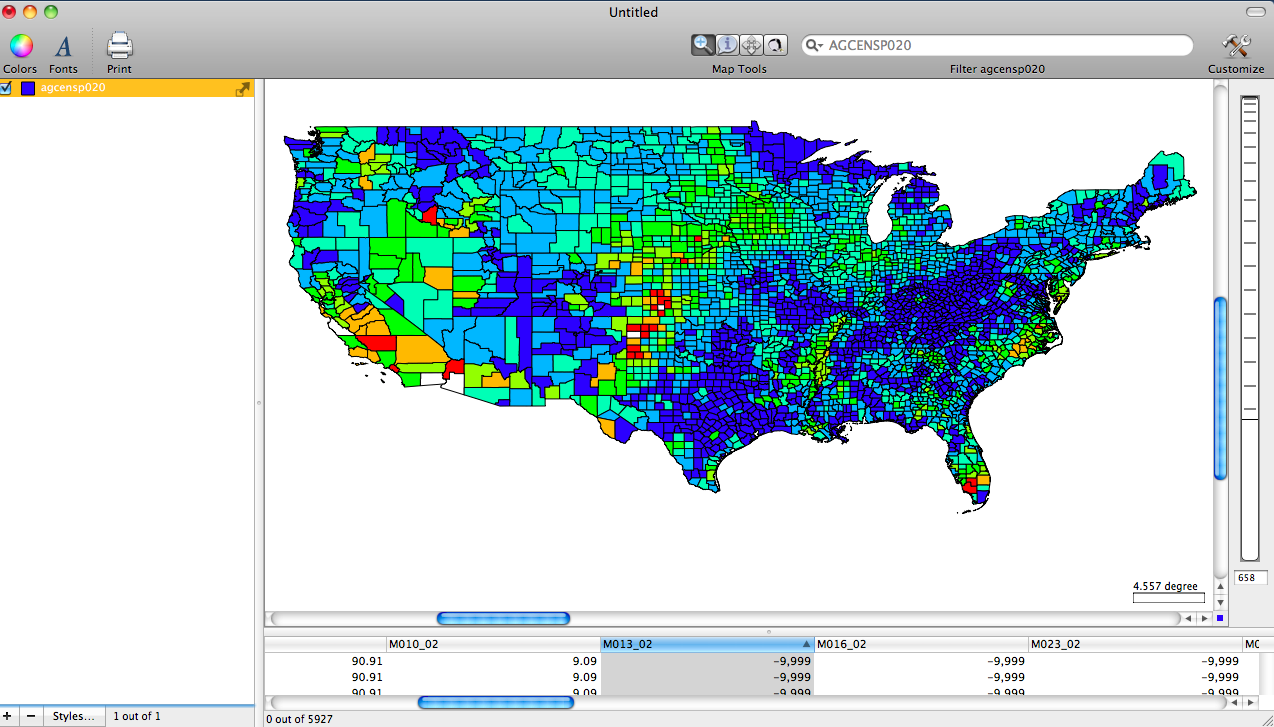Choose the Lasso selection map tool
The width and height of the screenshot is (1274, 727).
coord(775,44)
